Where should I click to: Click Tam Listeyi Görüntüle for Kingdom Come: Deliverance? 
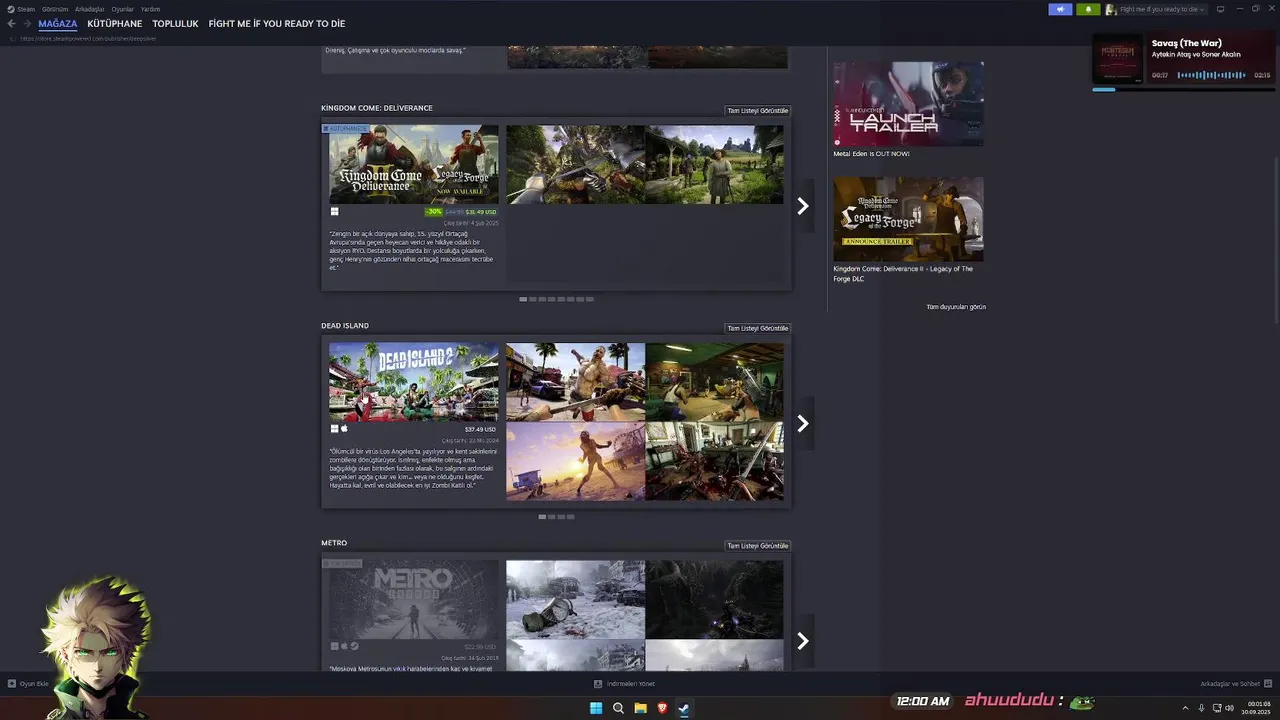(x=757, y=111)
